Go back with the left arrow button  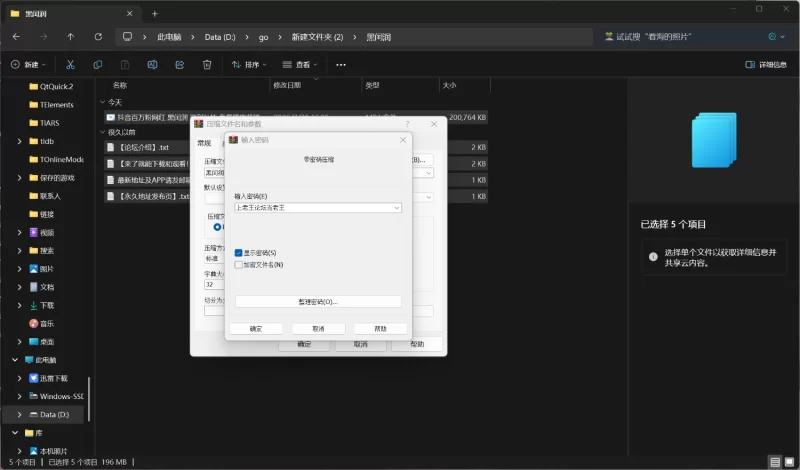click(x=16, y=37)
